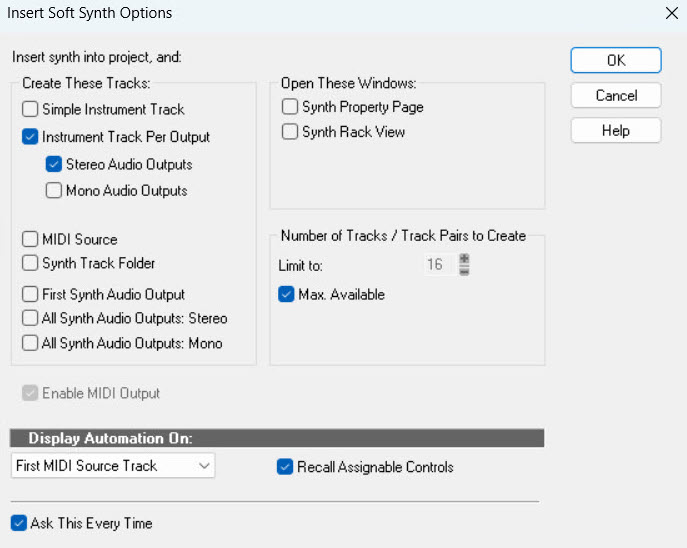Image resolution: width=687 pixels, height=548 pixels.
Task: Click the Limit to number field
Action: pos(435,265)
